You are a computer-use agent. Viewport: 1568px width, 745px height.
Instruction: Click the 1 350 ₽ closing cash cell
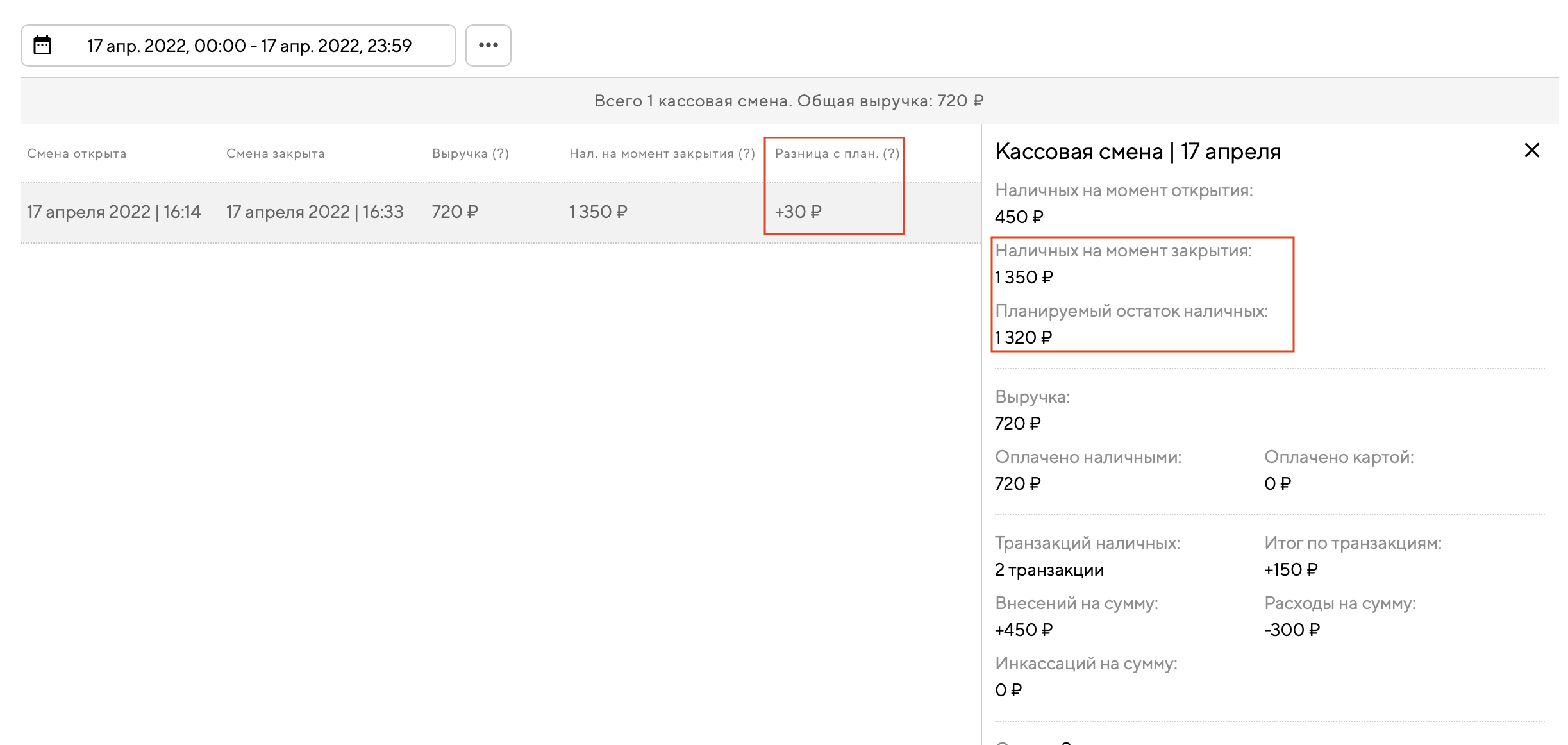pyautogui.click(x=597, y=212)
